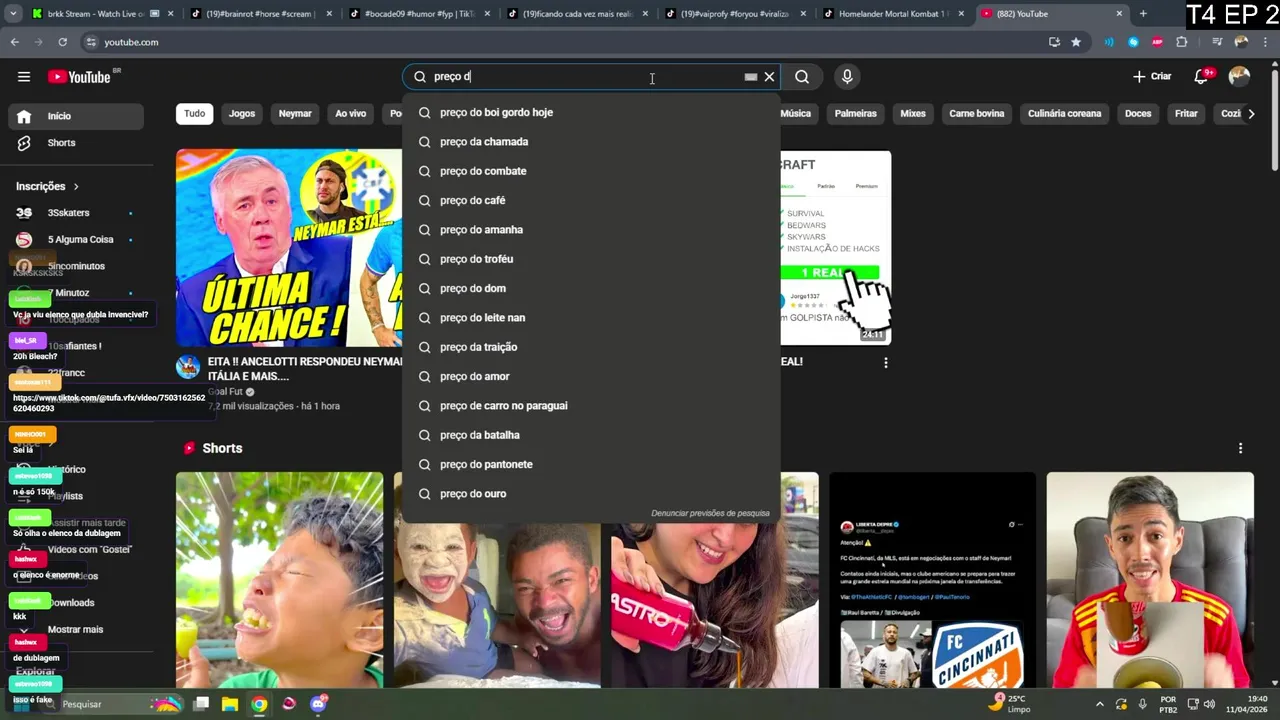Choose the 'preço da traição' suggestion
The image size is (1280, 720).
coord(591,347)
